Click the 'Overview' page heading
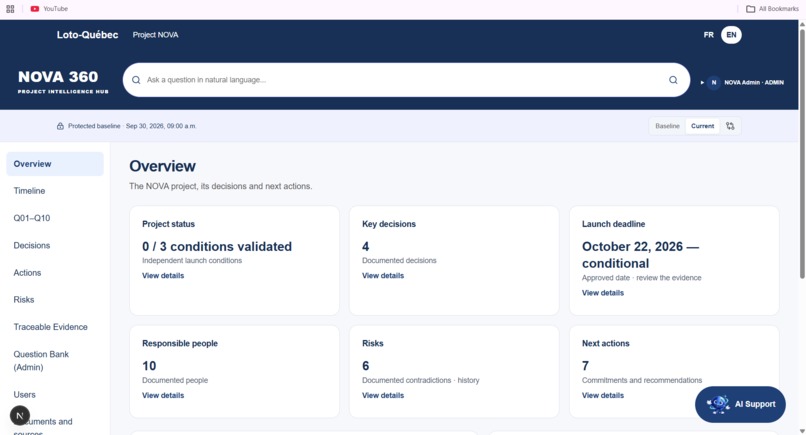The image size is (806, 435). pyautogui.click(x=162, y=166)
